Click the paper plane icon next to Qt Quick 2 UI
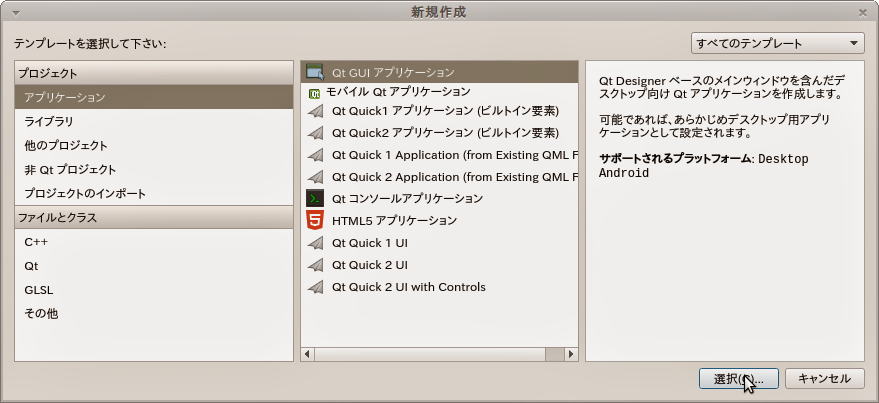The height and width of the screenshot is (403, 879). click(316, 265)
